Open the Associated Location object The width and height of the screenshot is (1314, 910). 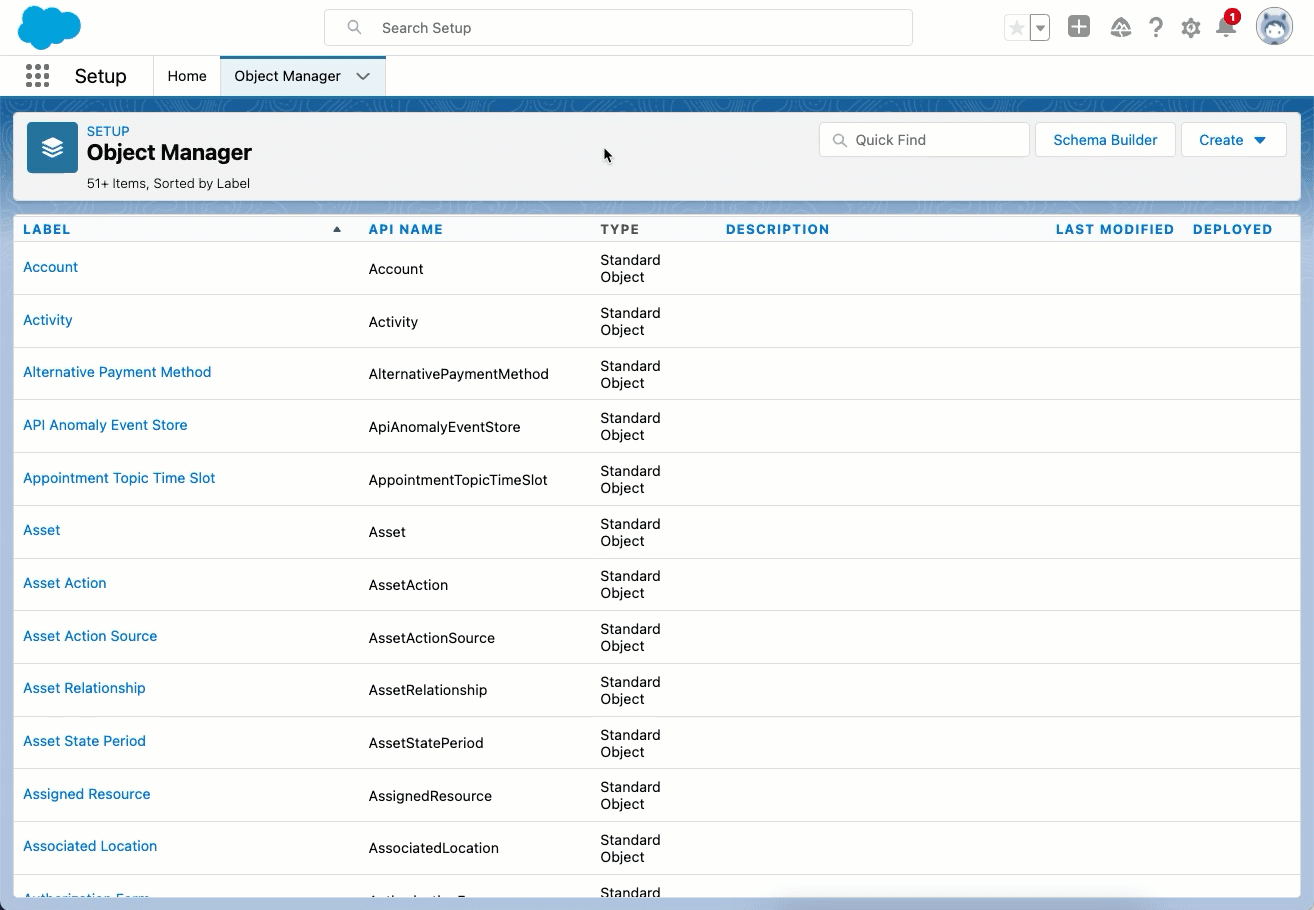coord(90,846)
